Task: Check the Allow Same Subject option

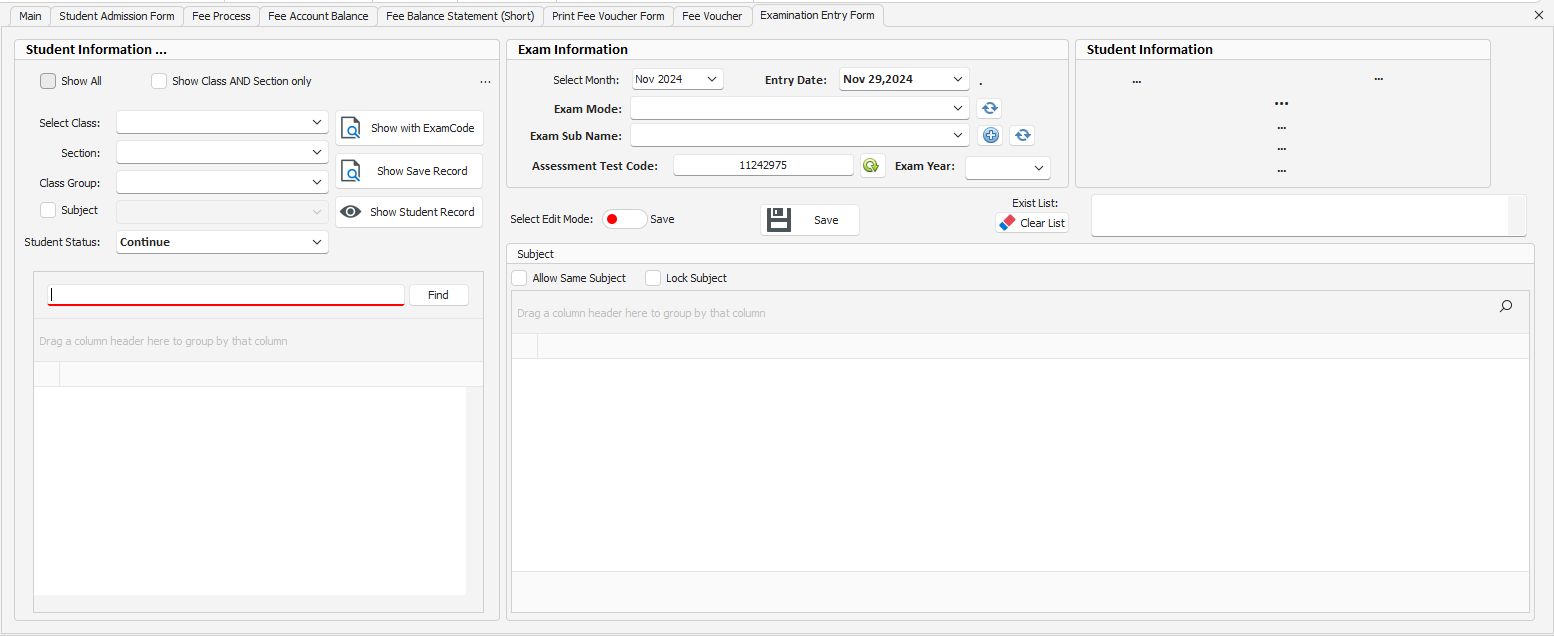Action: click(x=520, y=278)
